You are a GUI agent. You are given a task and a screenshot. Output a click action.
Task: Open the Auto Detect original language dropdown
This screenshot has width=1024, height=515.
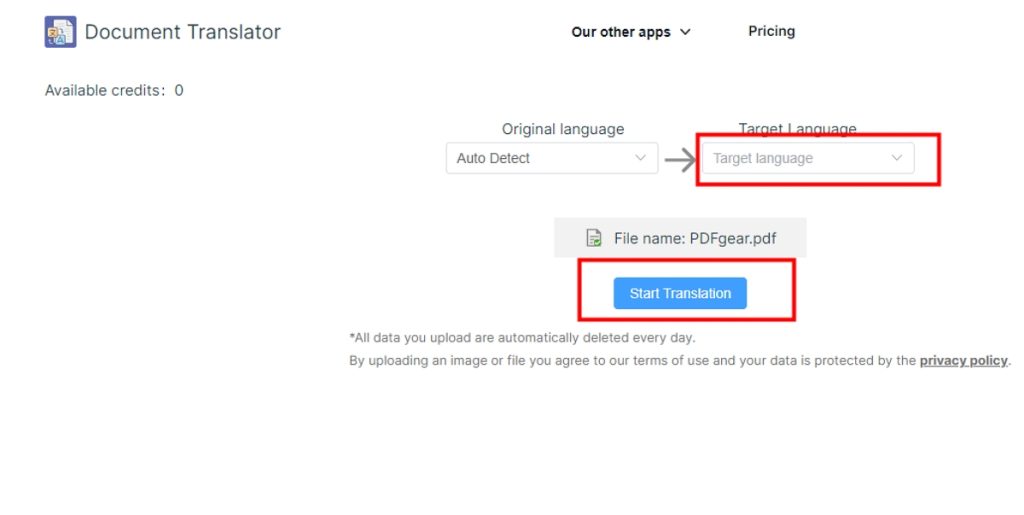[552, 158]
